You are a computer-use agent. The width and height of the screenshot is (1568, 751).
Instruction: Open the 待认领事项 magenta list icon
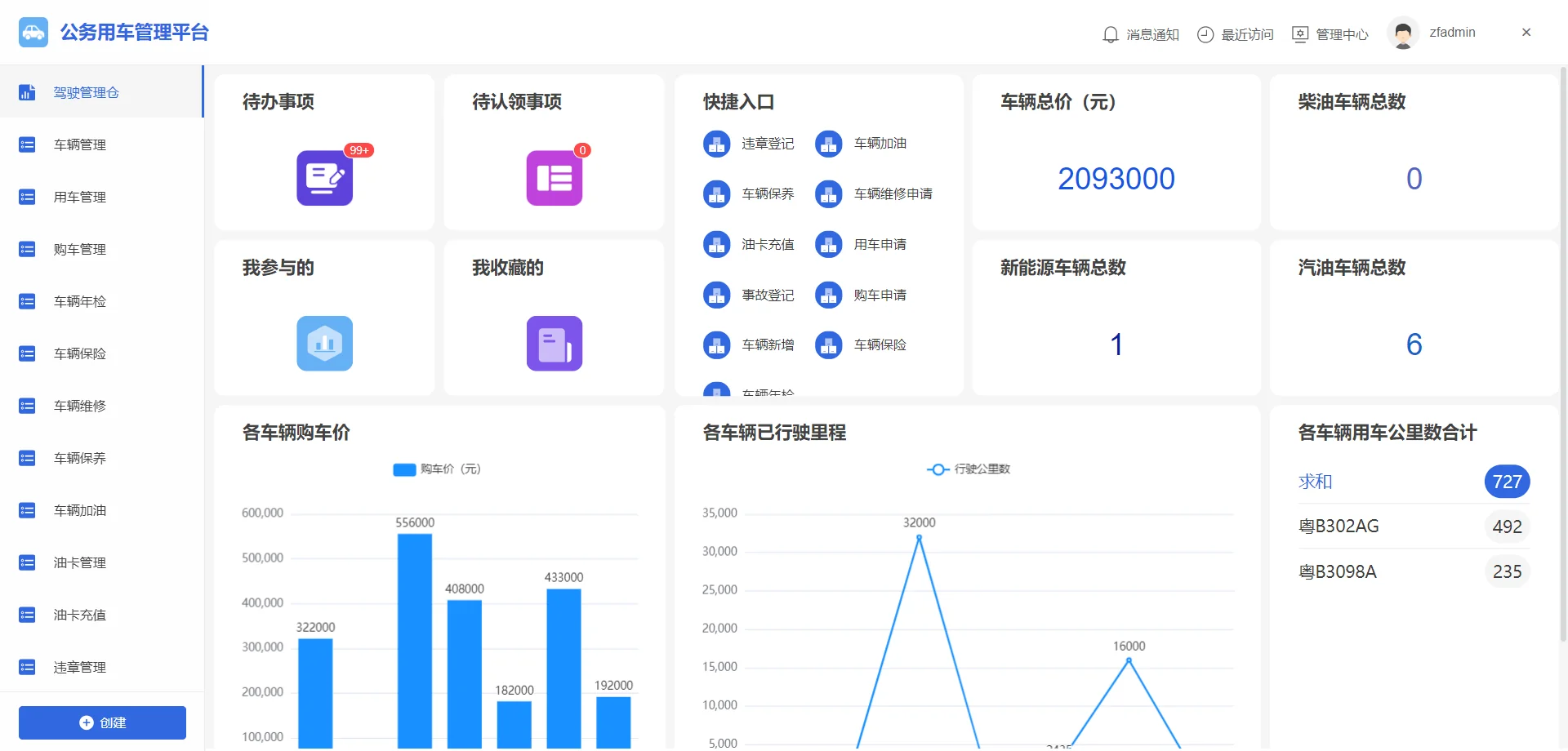tap(555, 178)
